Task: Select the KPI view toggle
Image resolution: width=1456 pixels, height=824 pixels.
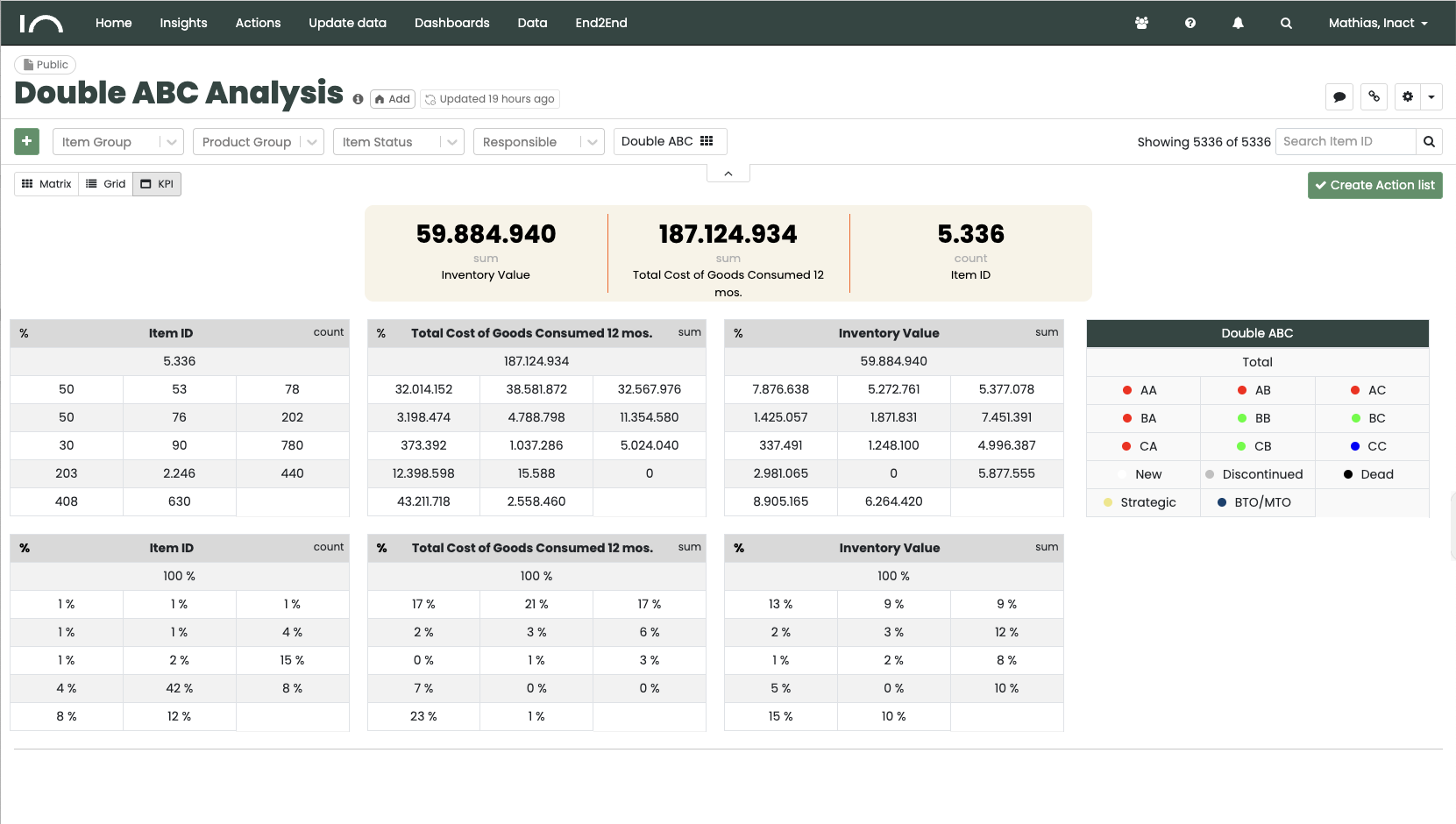Action: tap(157, 184)
